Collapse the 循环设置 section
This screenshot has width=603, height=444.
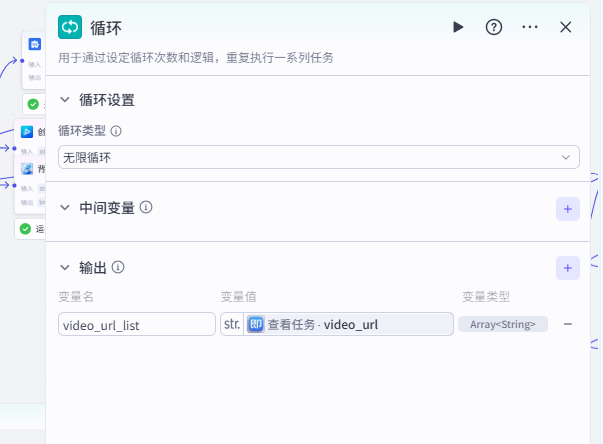point(66,100)
